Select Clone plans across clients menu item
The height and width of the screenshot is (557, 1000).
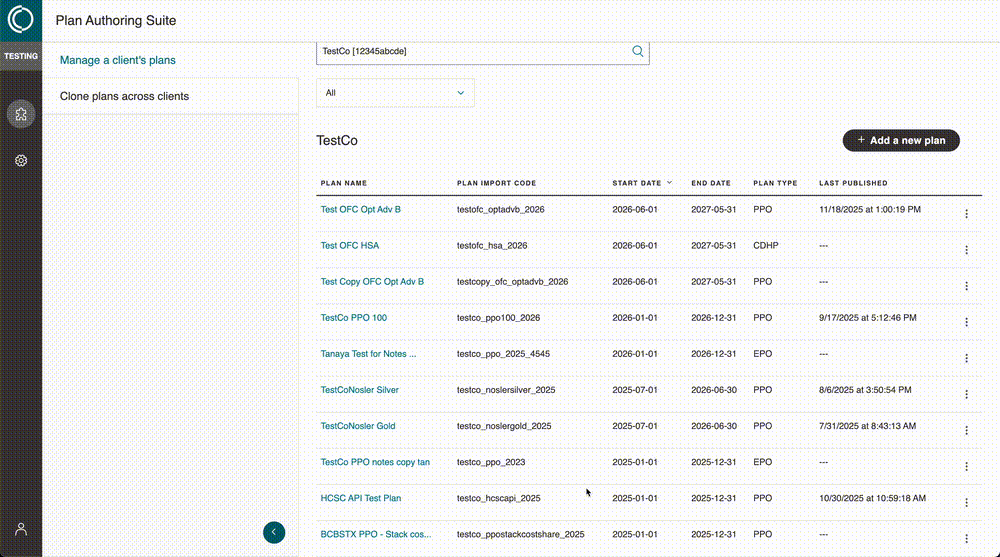click(124, 96)
